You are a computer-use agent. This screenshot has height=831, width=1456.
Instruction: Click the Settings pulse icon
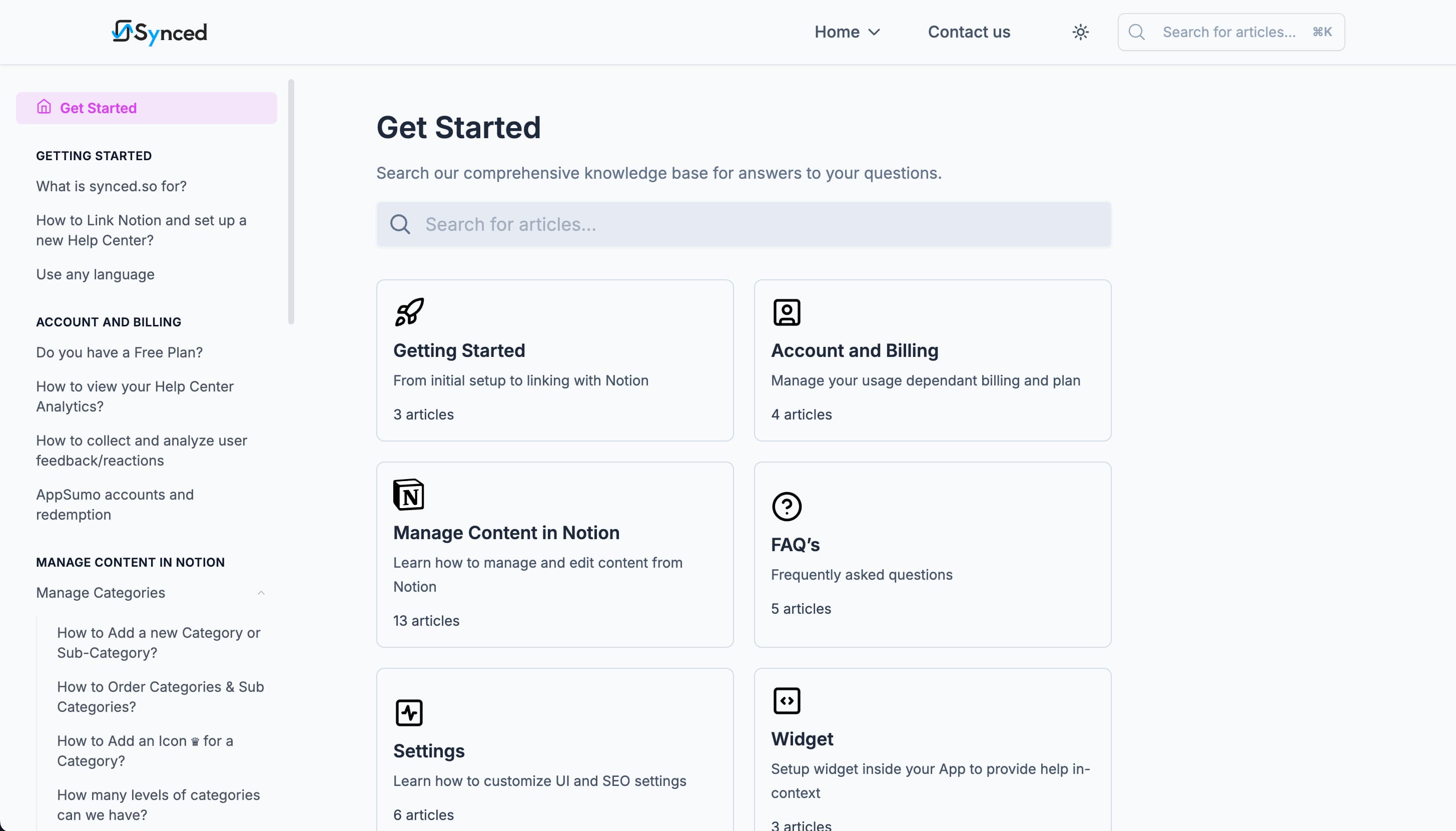[409, 712]
